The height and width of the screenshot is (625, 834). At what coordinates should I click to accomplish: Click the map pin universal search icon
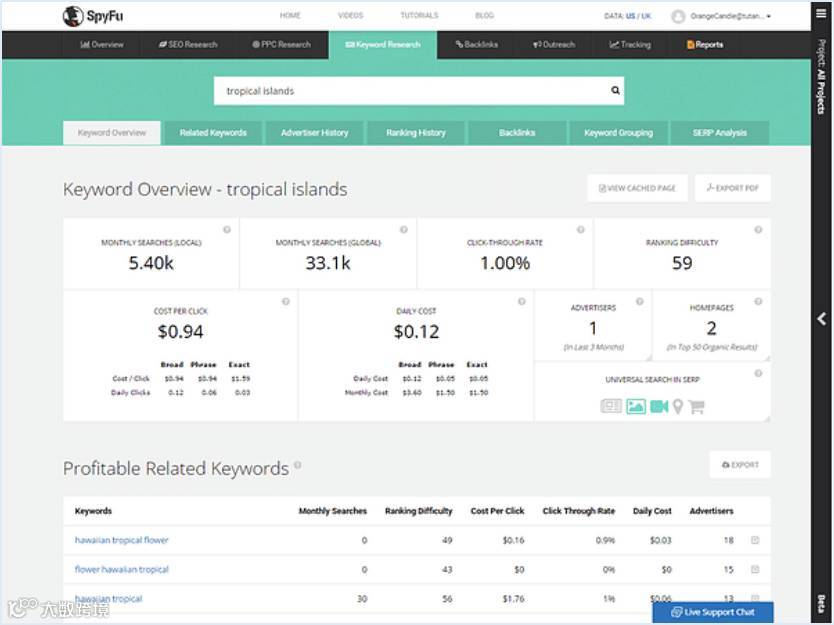pos(678,406)
